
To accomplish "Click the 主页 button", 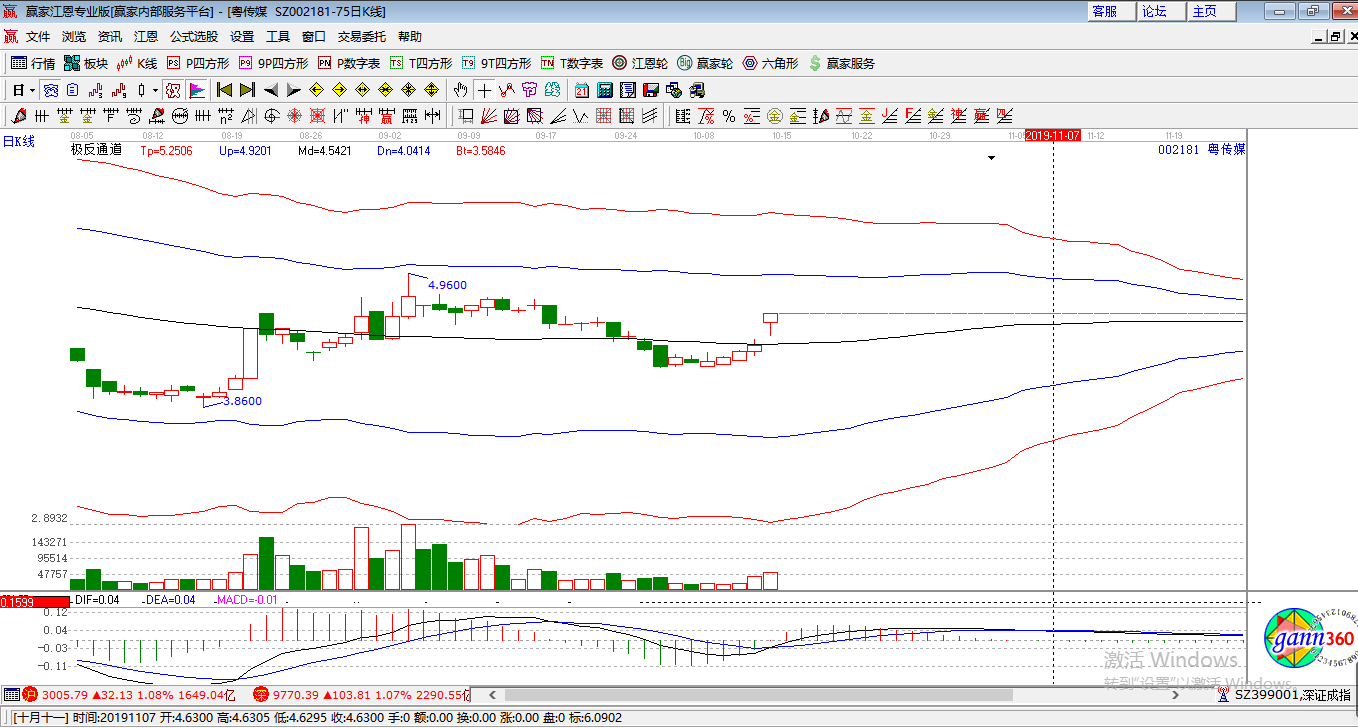I will [1212, 11].
